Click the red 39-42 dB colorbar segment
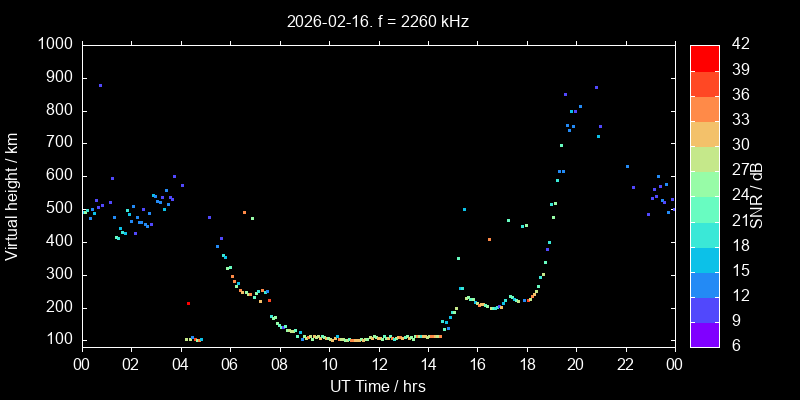 coord(704,57)
